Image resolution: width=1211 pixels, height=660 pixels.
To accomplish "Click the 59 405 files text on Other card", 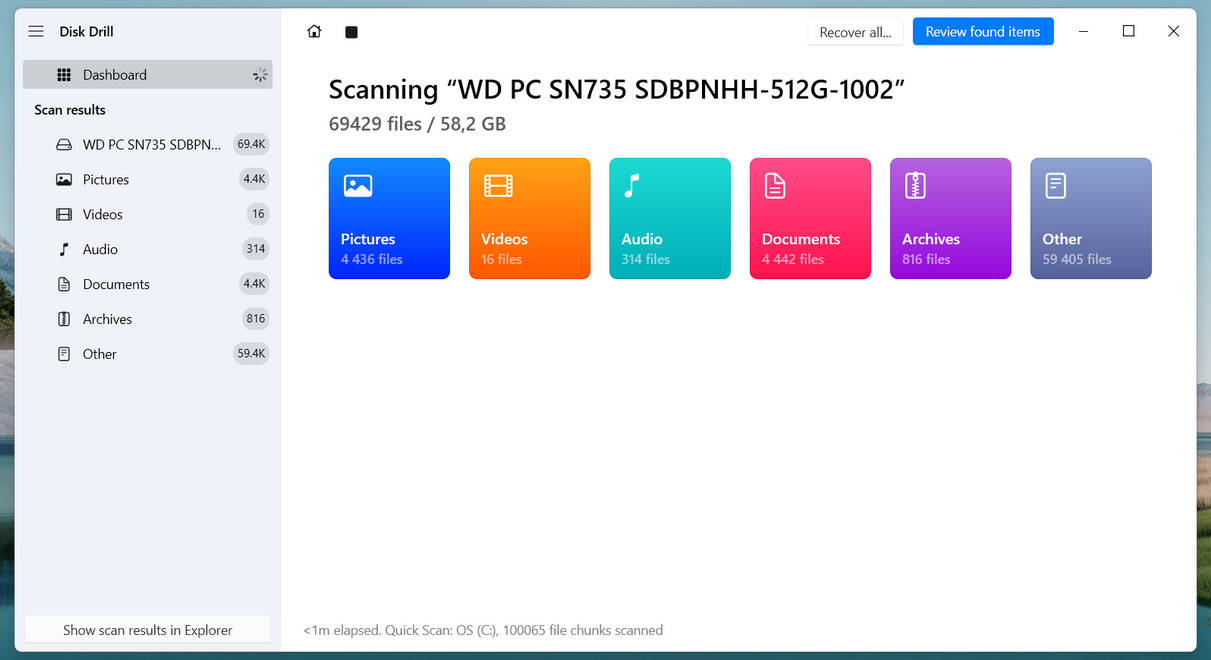I will pyautogui.click(x=1077, y=259).
